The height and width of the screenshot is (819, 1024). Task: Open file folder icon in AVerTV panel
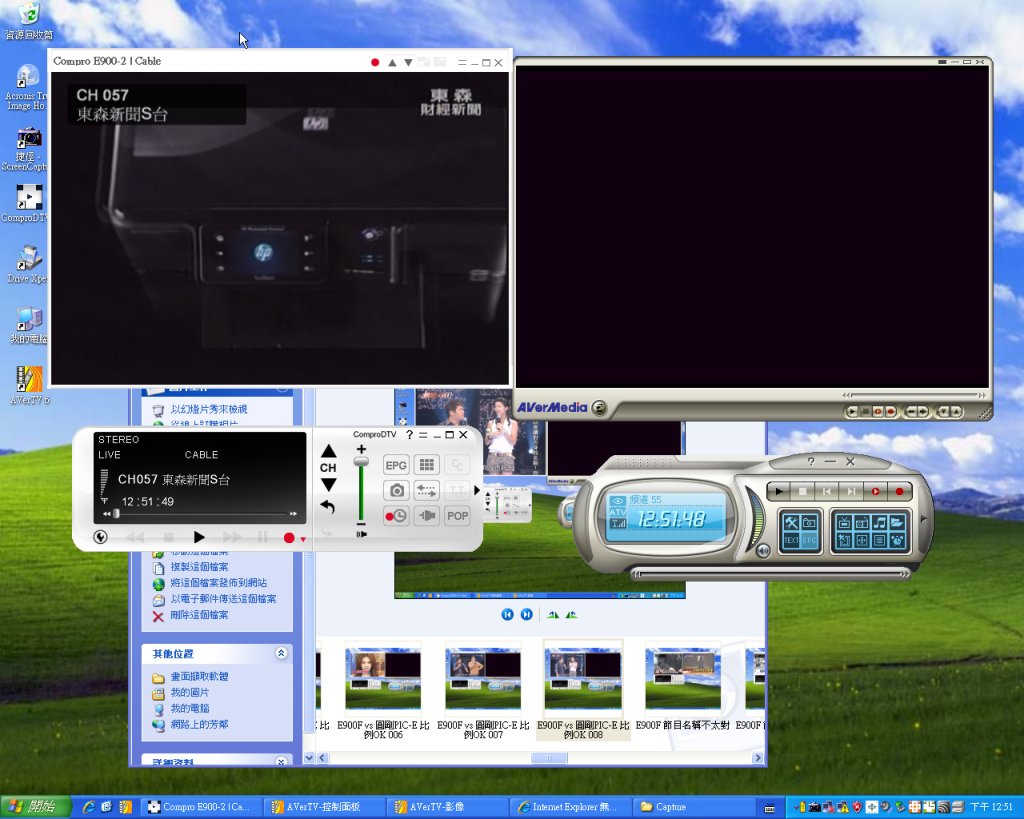coord(897,522)
